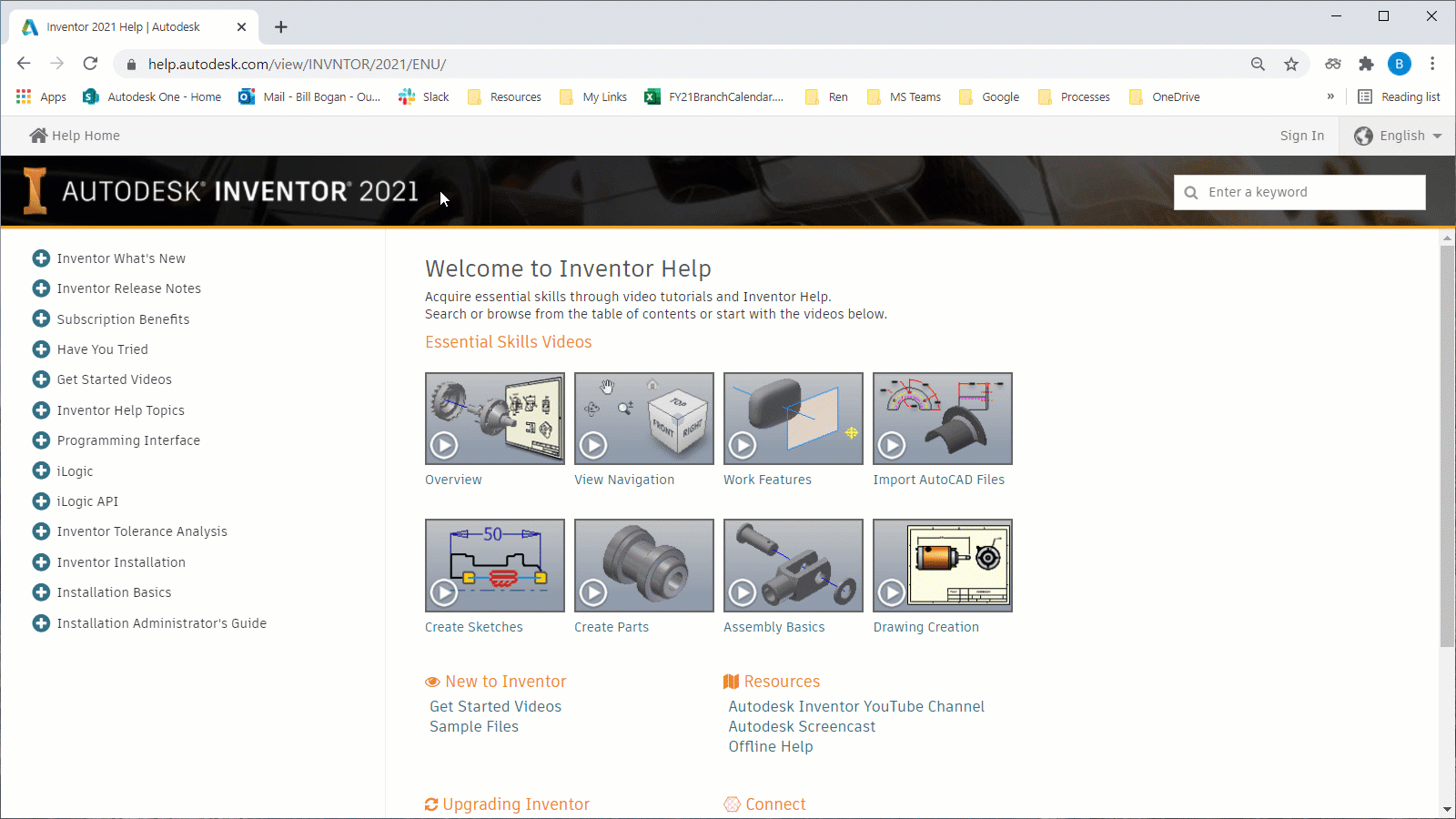The width and height of the screenshot is (1456, 819).
Task: Open the English language dropdown
Action: pos(1399,136)
